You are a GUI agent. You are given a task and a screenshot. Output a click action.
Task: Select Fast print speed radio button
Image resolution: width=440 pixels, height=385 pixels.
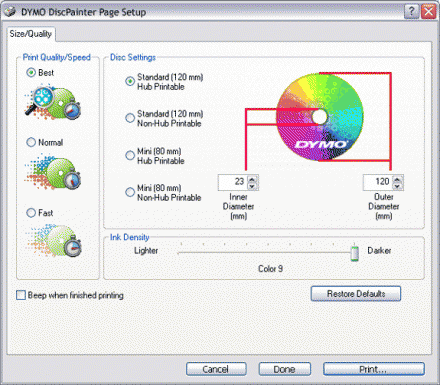click(31, 213)
